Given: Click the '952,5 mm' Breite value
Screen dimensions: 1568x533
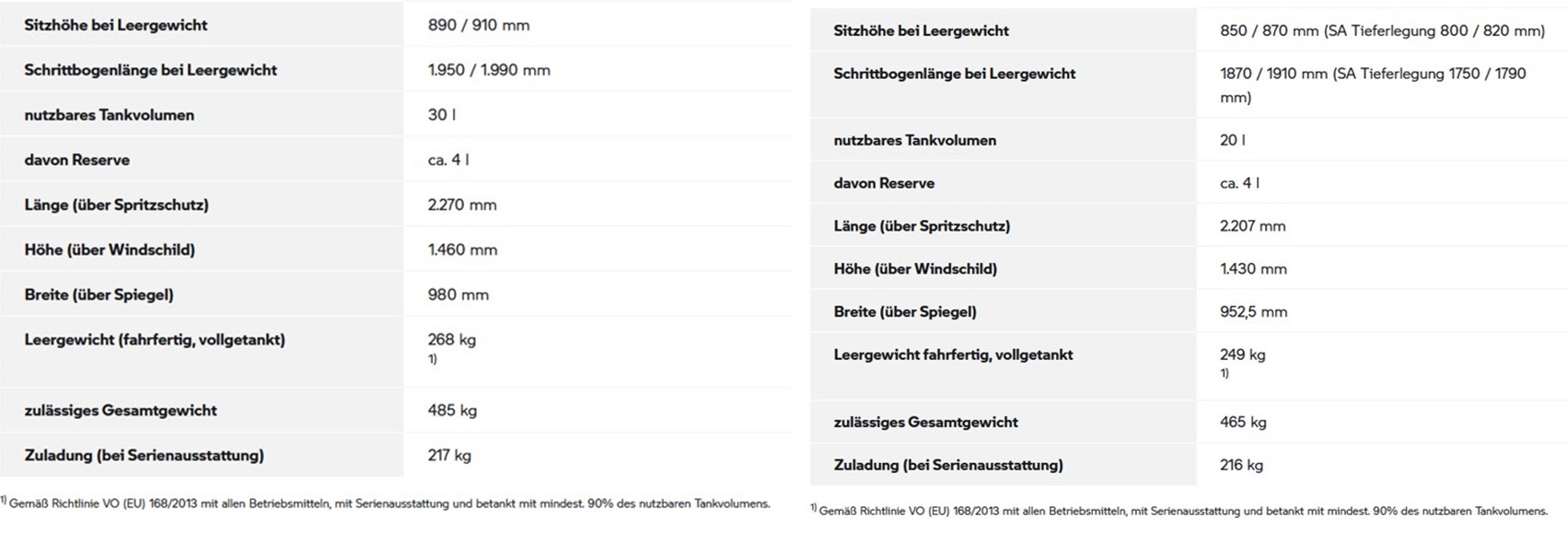Looking at the screenshot, I should [x=1254, y=312].
